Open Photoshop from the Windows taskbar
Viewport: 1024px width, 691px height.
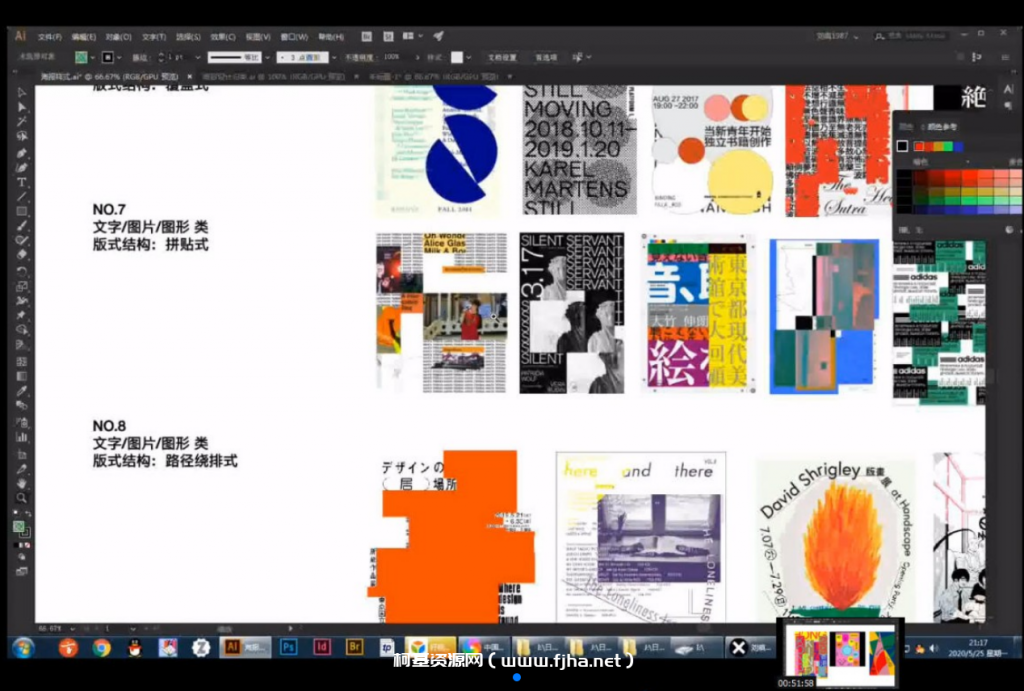click(x=289, y=647)
